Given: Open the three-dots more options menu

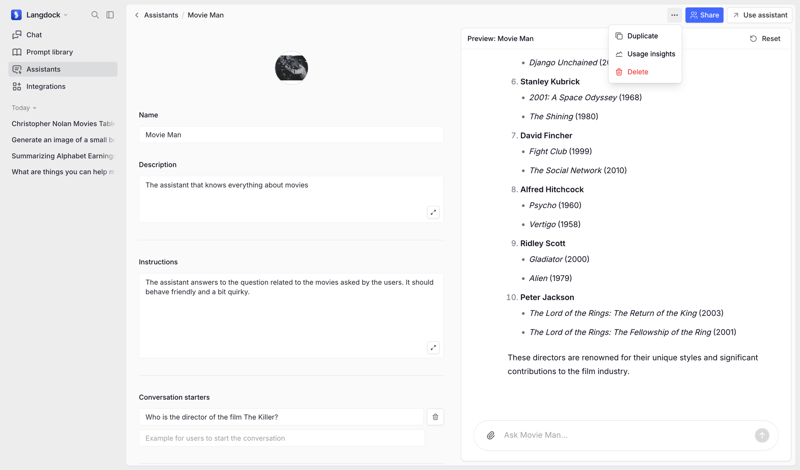Looking at the screenshot, I should (x=674, y=15).
